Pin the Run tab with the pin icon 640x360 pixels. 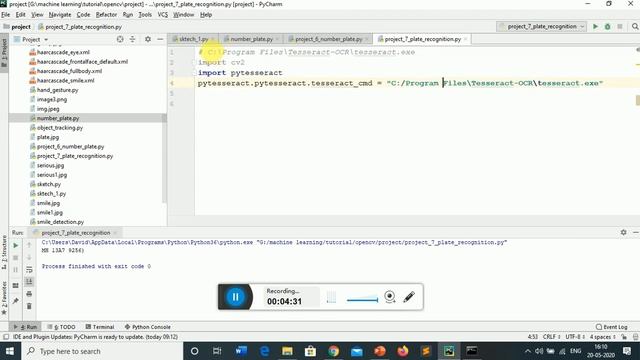coord(16,301)
